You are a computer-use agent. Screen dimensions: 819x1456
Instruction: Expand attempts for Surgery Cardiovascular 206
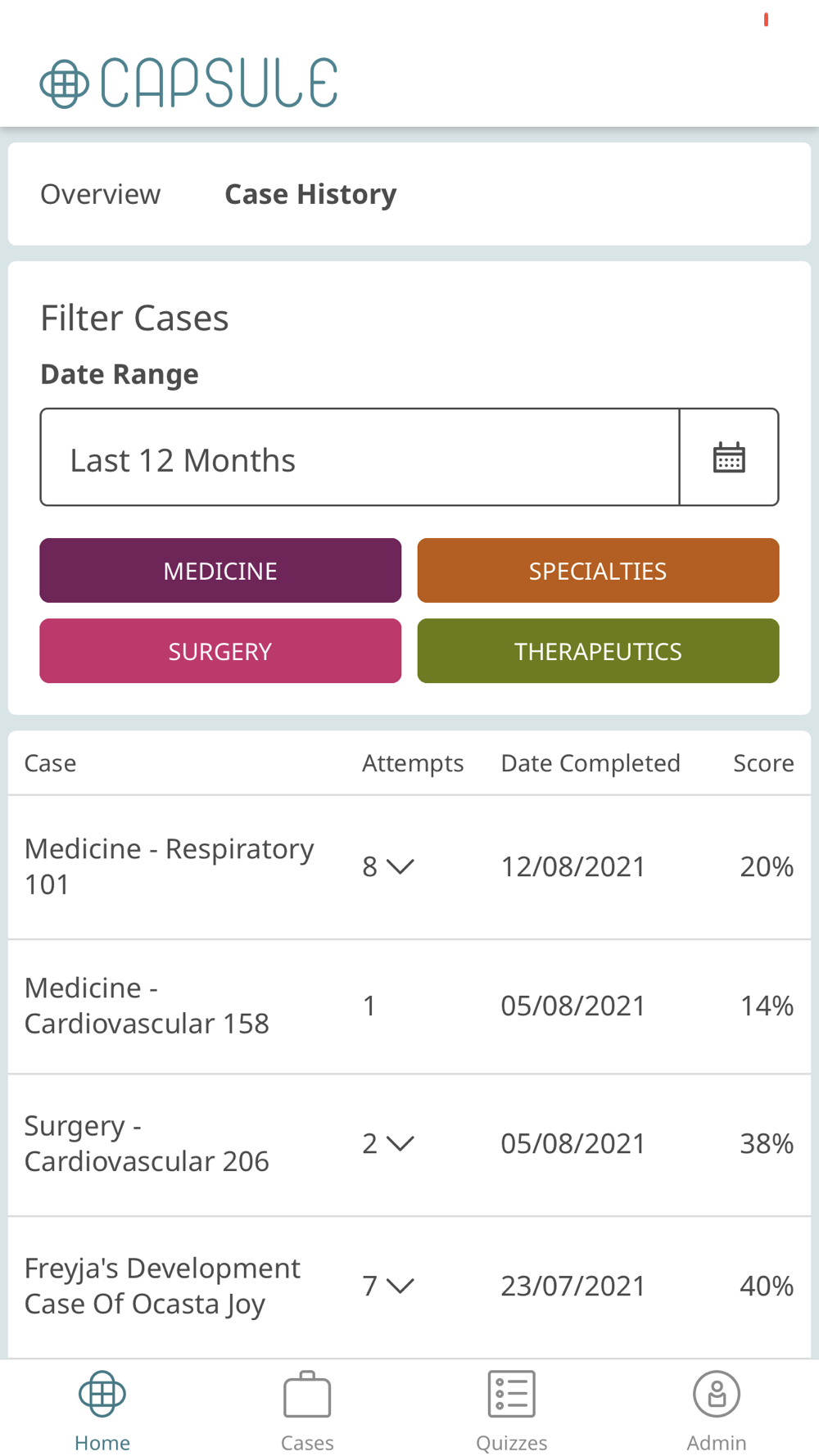[400, 1143]
